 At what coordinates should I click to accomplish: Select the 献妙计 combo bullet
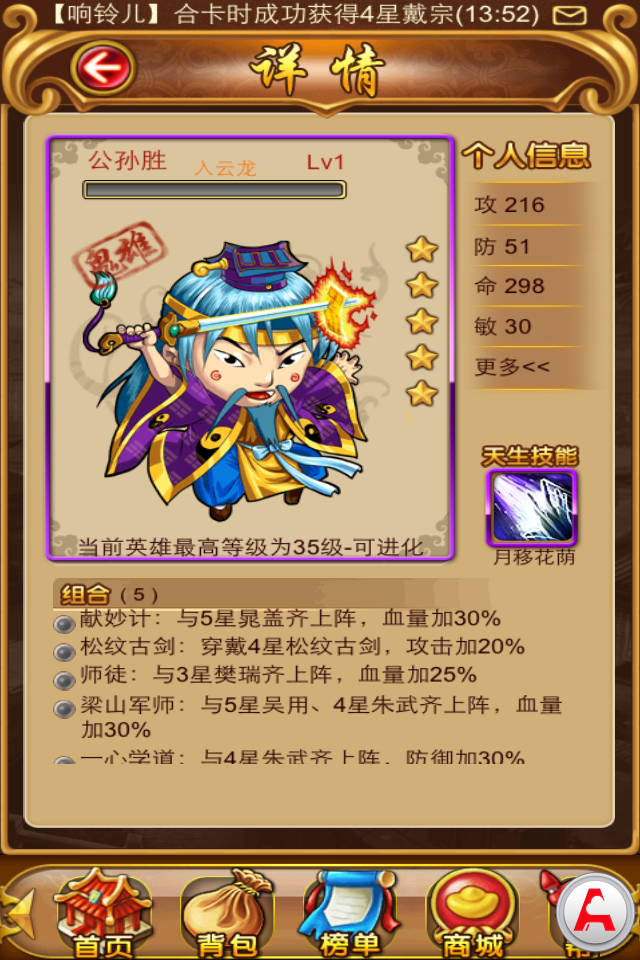tap(64, 624)
